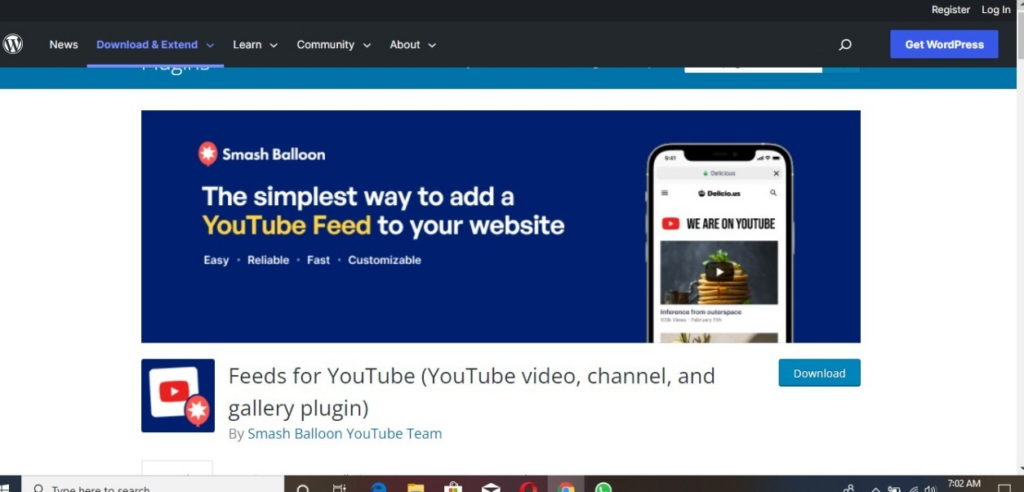The height and width of the screenshot is (492, 1024).
Task: Click the Feeds for YouTube plugin icon
Action: [x=178, y=395]
